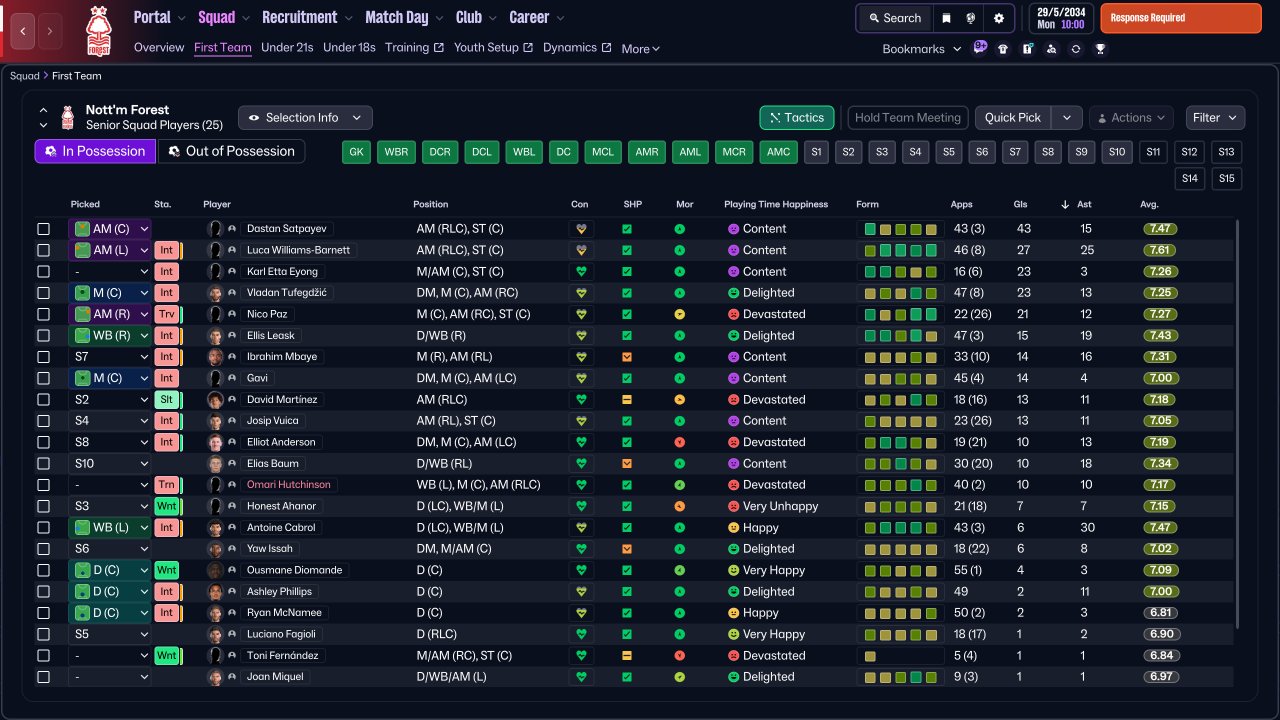Tick the checkbox for Joan Miquel
The width and height of the screenshot is (1280, 720).
pos(43,677)
